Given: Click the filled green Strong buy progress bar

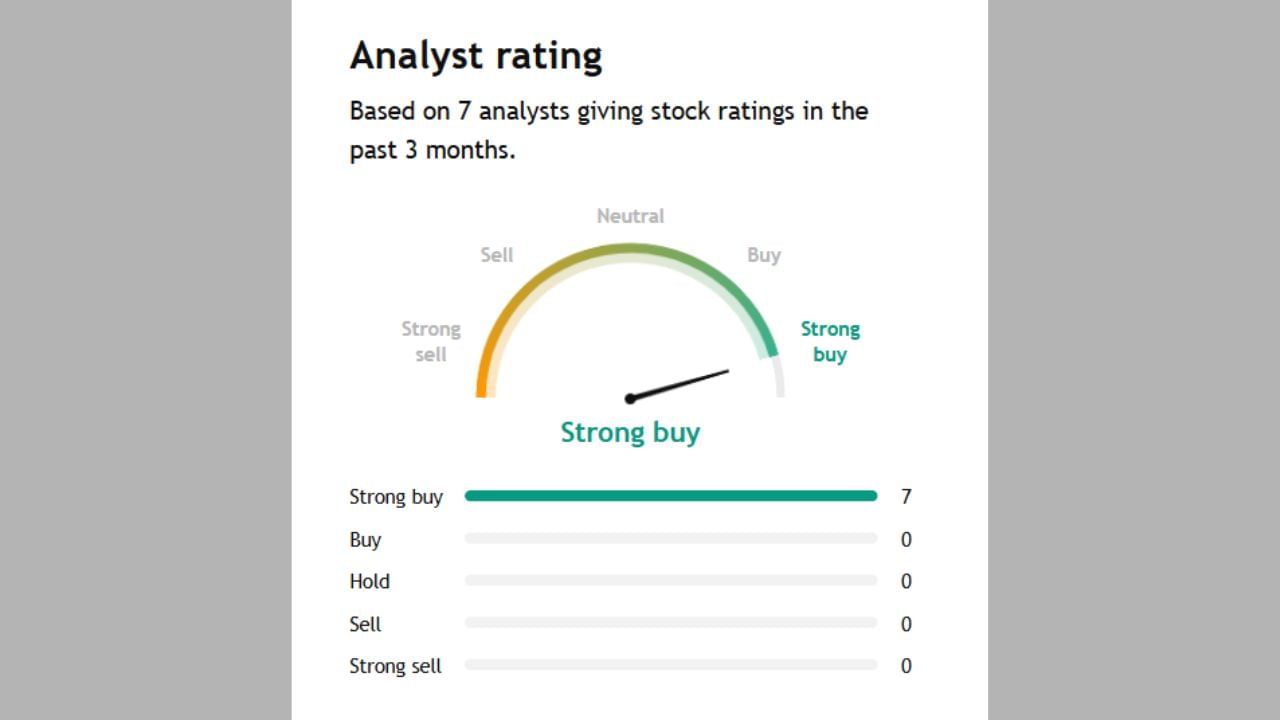Looking at the screenshot, I should [670, 496].
